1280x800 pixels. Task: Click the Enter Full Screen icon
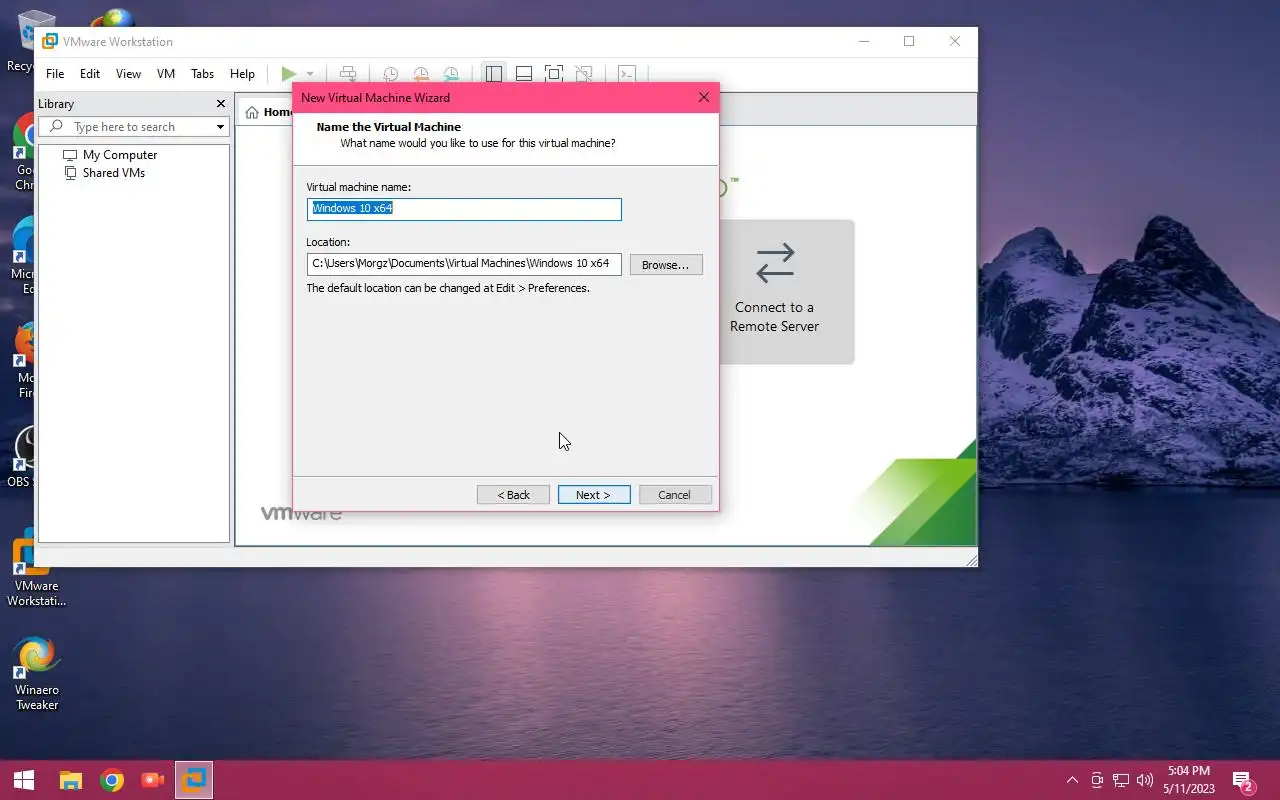pos(553,74)
